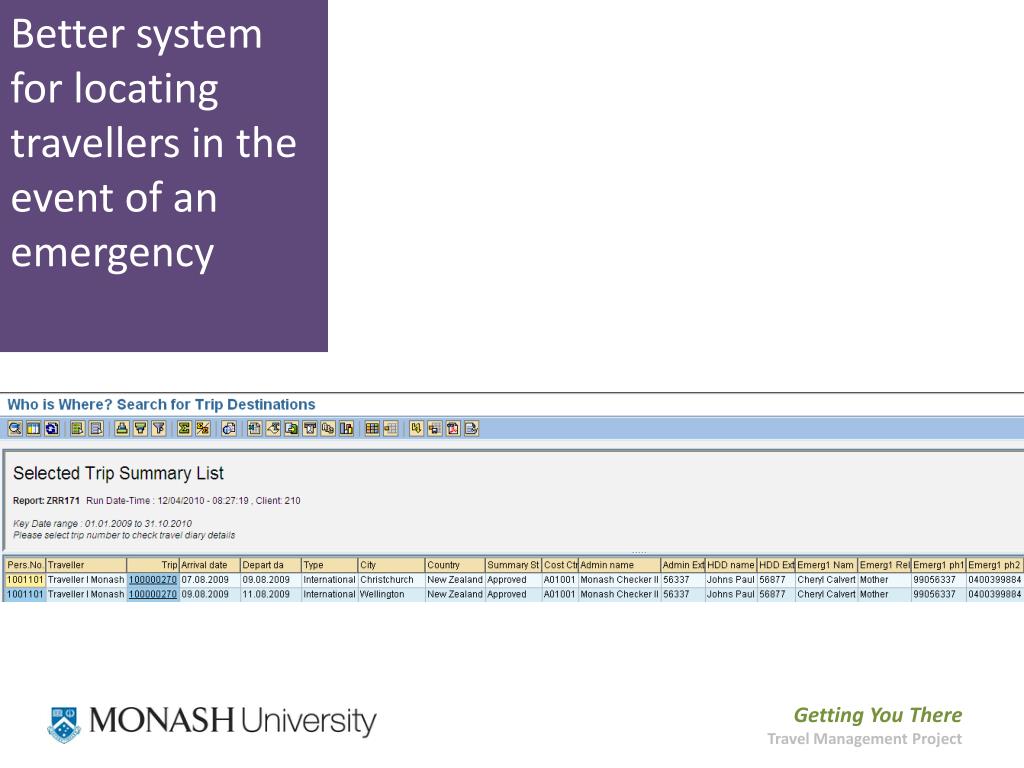Click the HDD name column header
The image size is (1024, 768).
(x=731, y=565)
